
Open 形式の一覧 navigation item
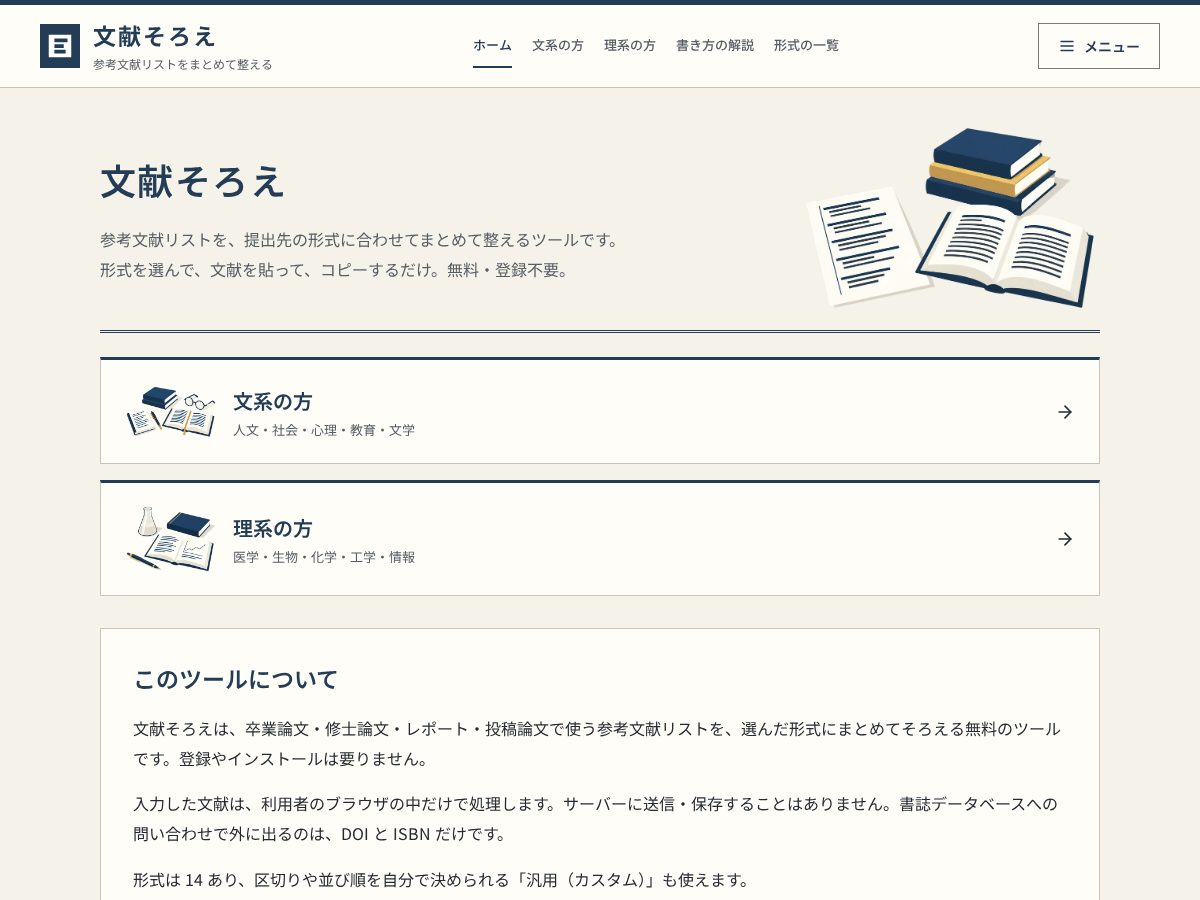tap(806, 45)
